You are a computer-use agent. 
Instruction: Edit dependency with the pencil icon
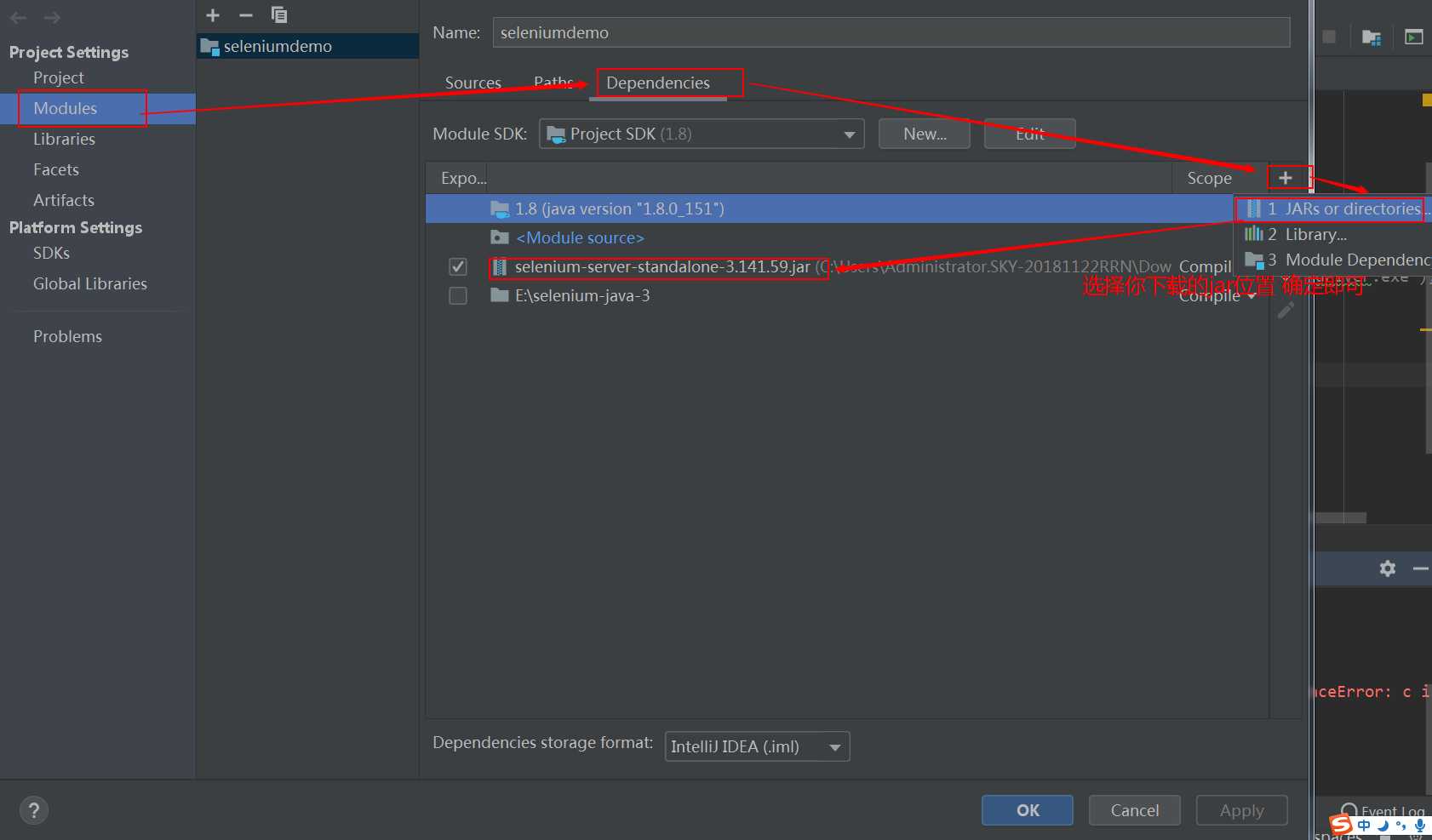coord(1286,311)
